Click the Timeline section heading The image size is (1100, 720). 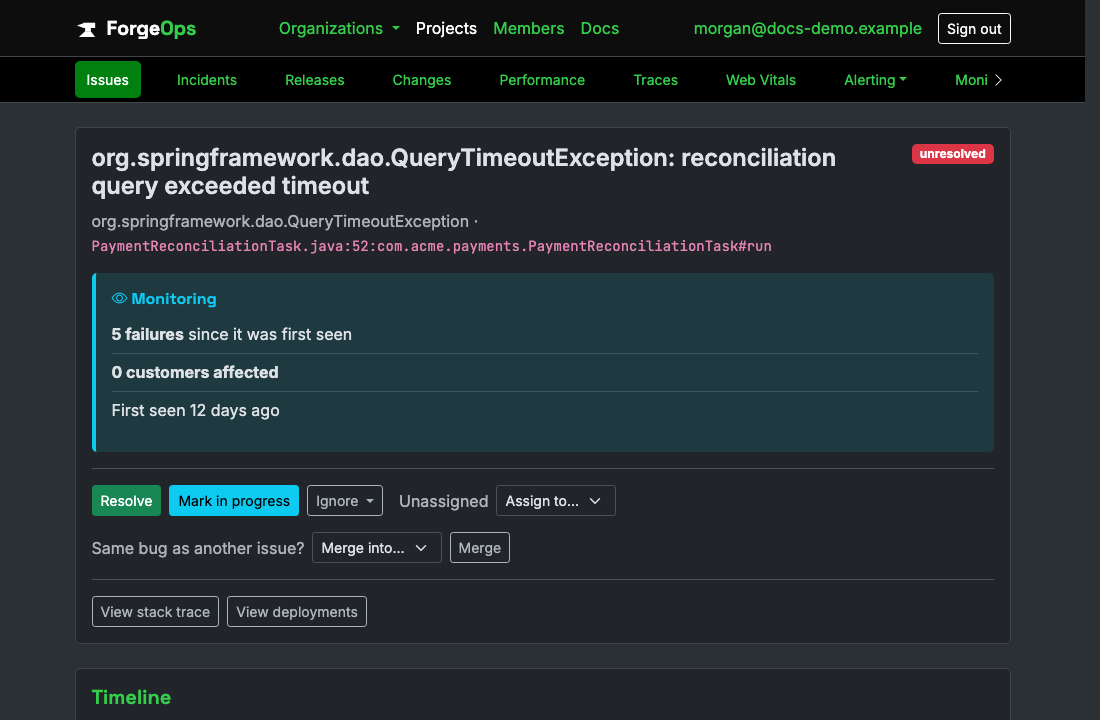point(131,698)
